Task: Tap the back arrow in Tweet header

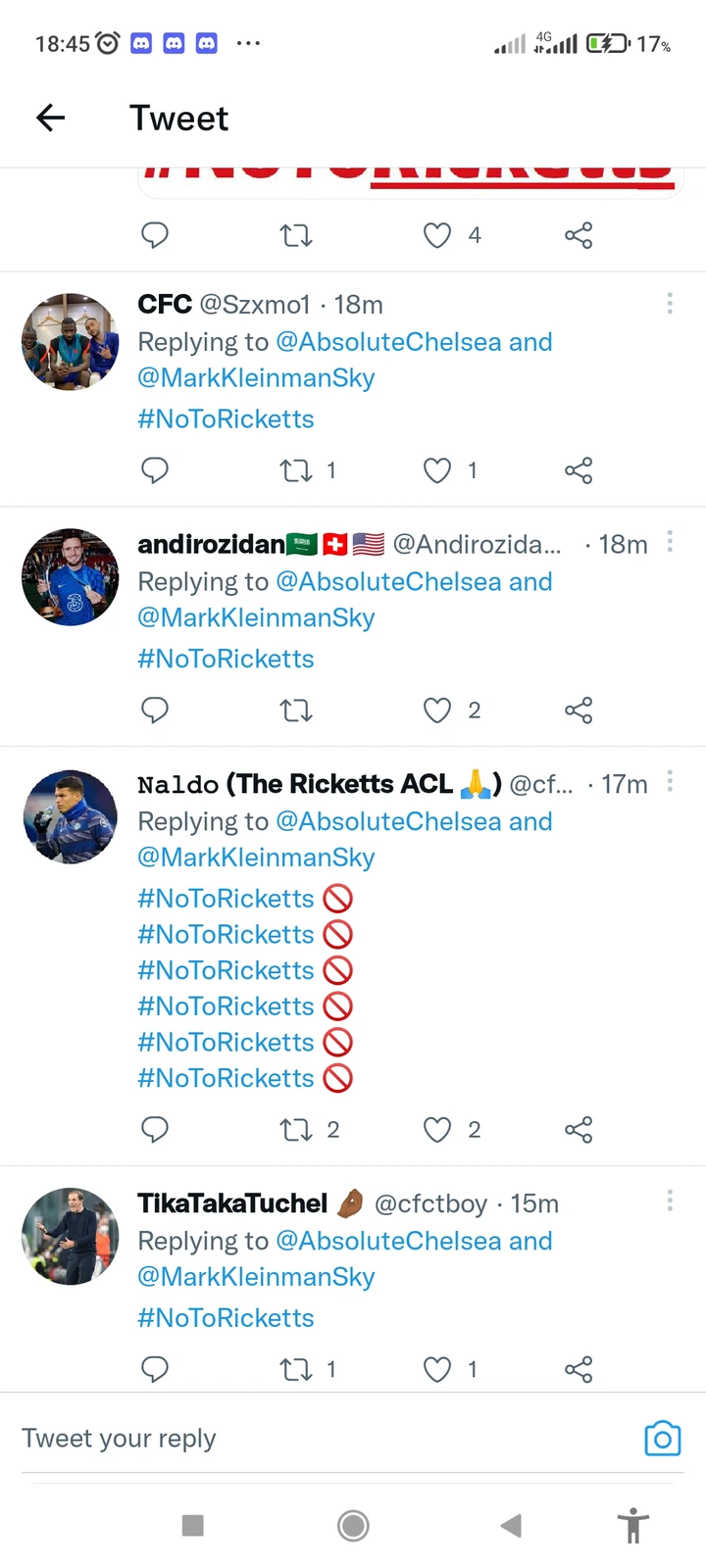Action: [51, 119]
